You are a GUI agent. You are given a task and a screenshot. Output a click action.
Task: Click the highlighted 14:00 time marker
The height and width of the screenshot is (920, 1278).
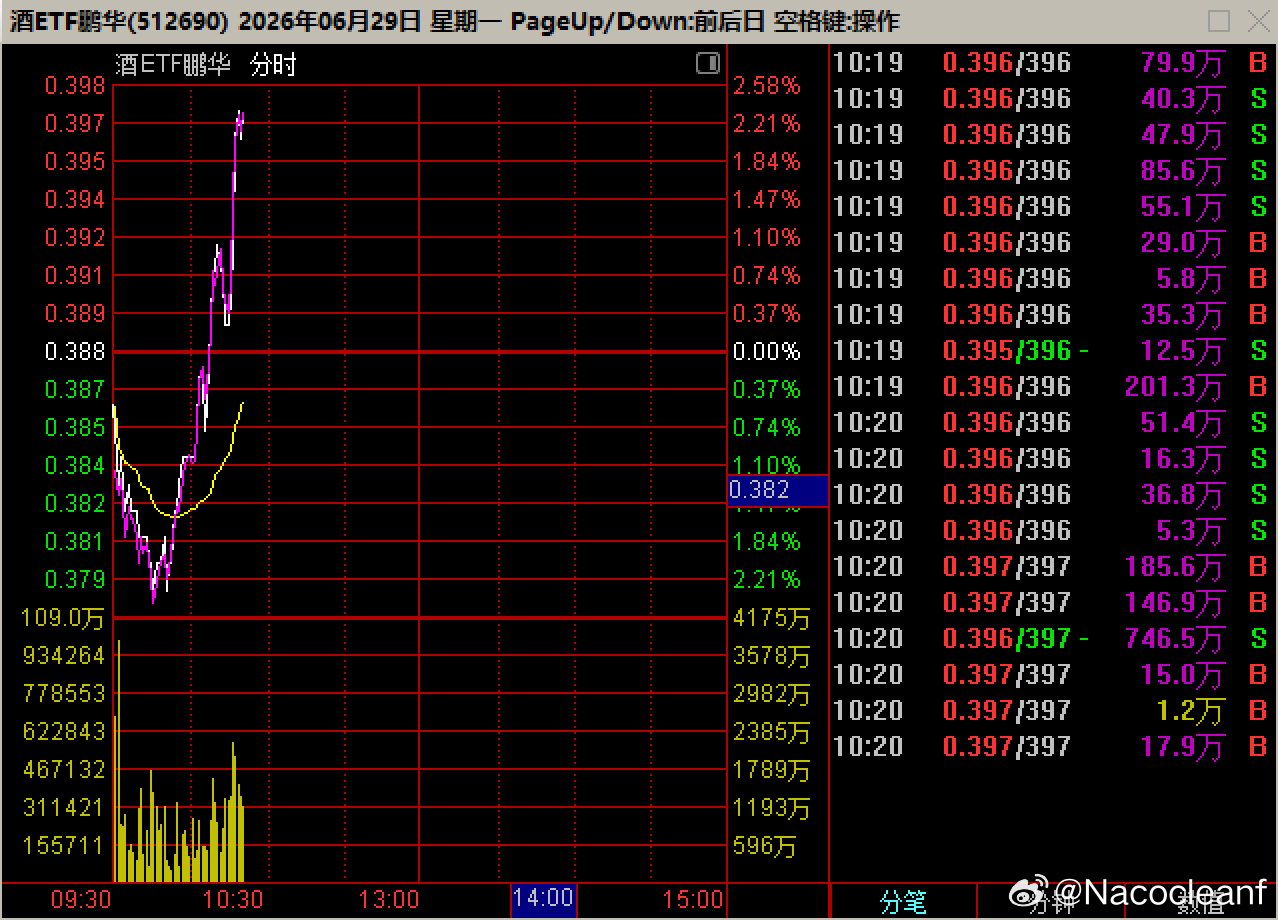[543, 899]
